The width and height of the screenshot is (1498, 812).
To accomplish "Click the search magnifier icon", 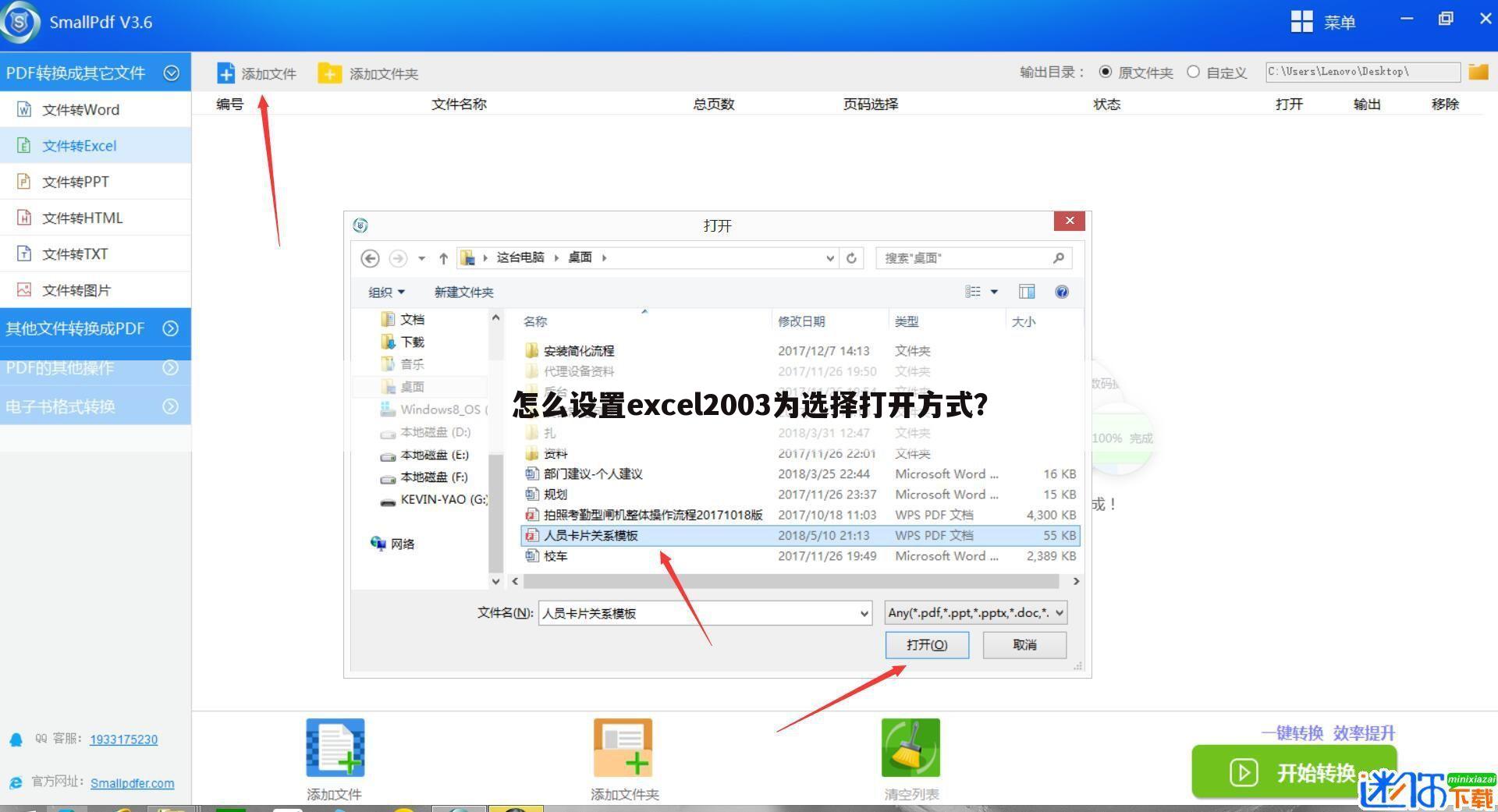I will (x=1058, y=258).
